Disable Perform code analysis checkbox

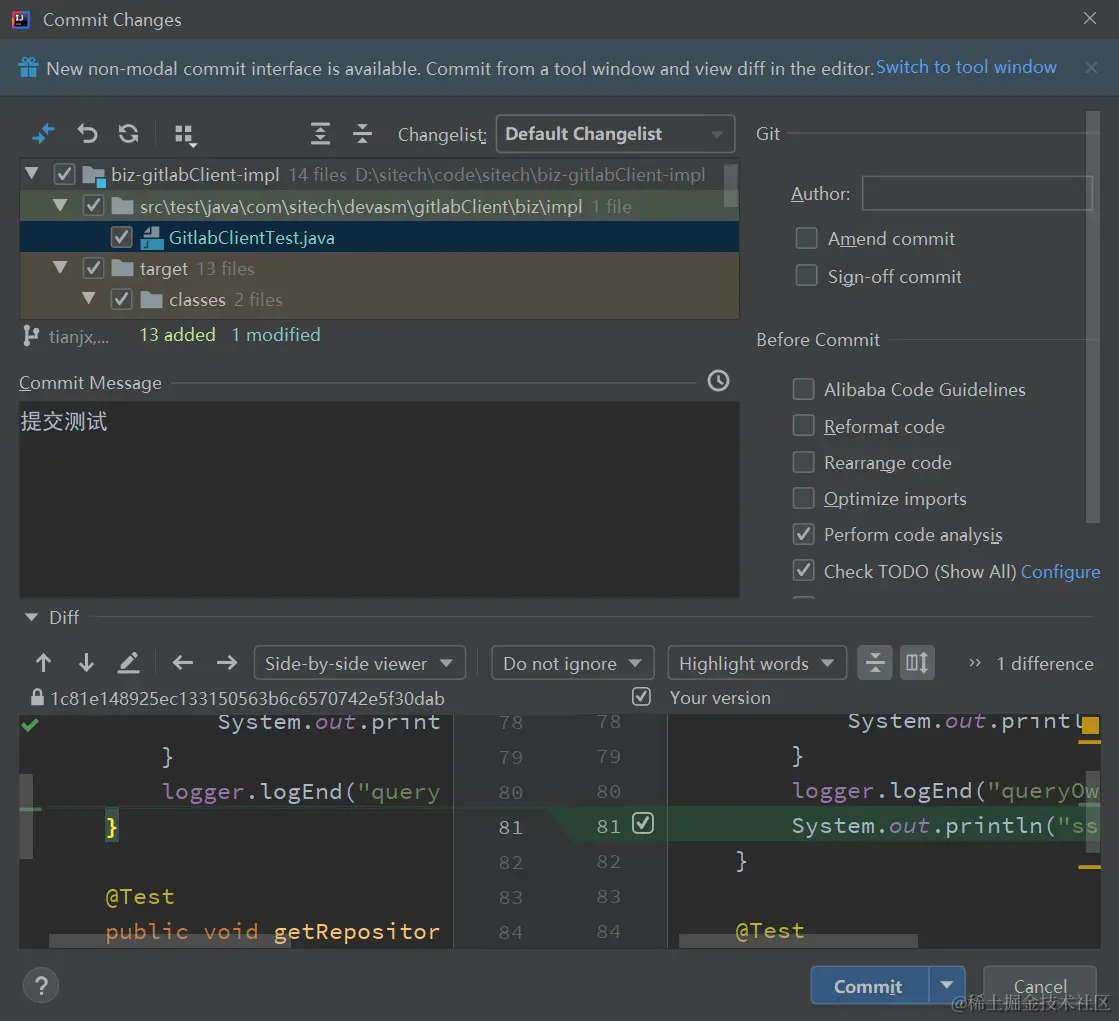(x=804, y=534)
